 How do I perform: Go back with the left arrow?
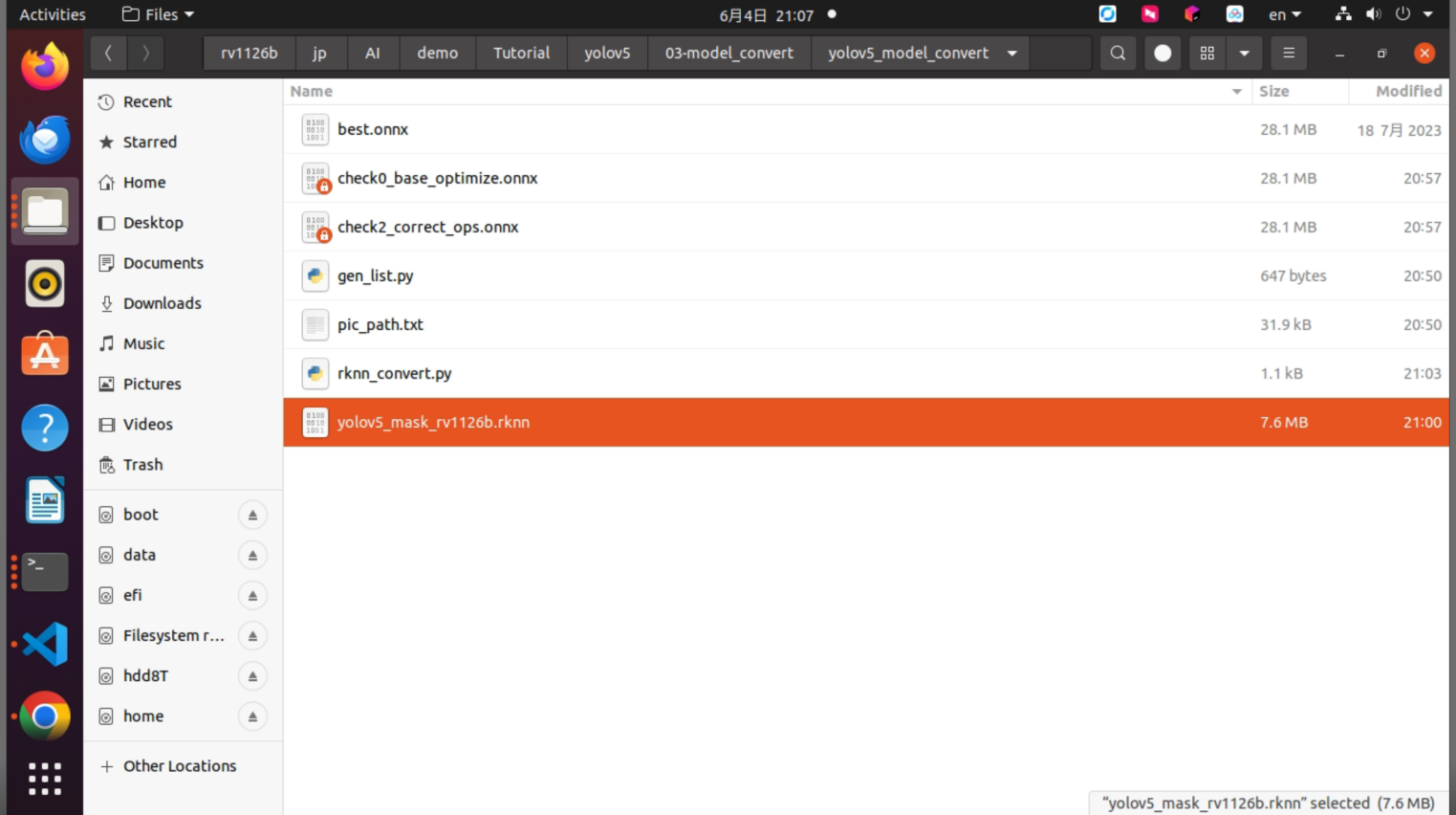coord(108,54)
